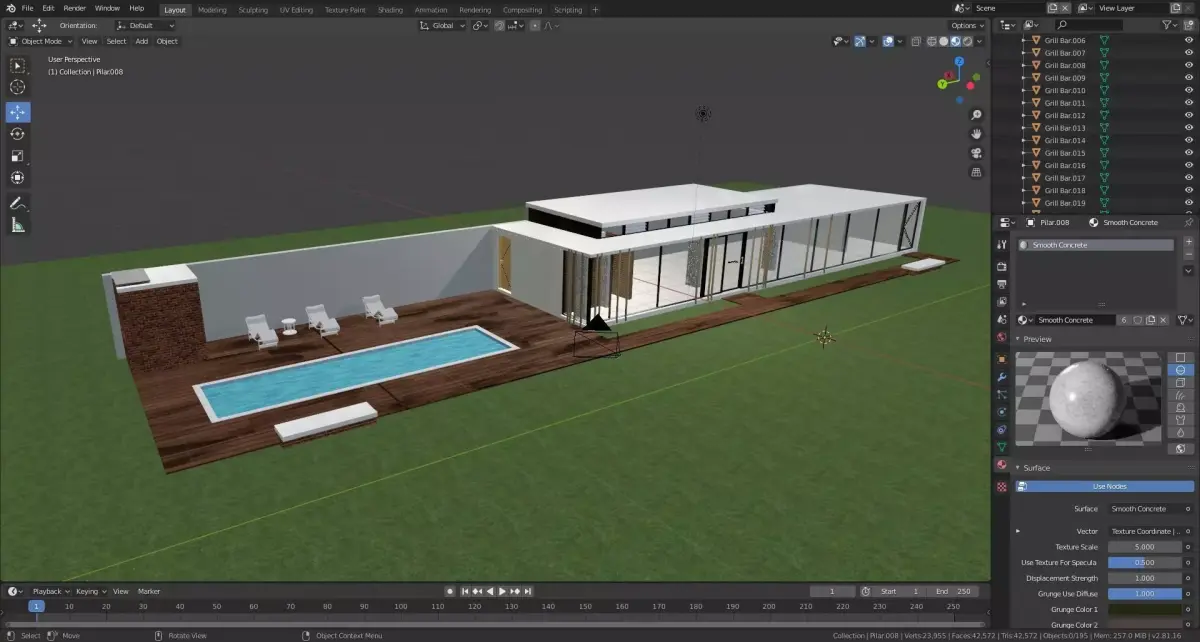This screenshot has height=642, width=1200.
Task: Select cube preview shape
Action: 1180,382
